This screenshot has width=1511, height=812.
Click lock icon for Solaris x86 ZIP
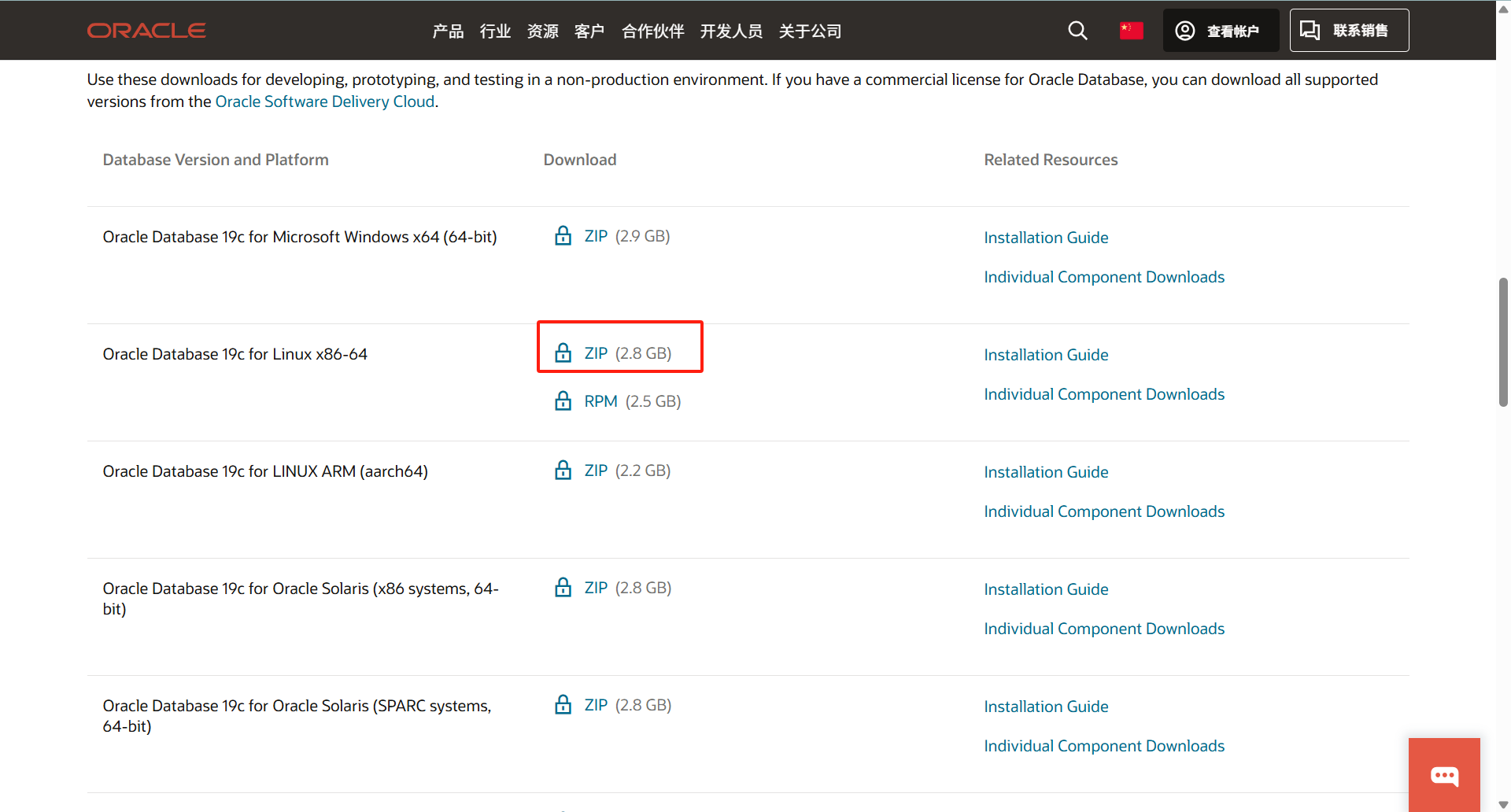coord(563,587)
